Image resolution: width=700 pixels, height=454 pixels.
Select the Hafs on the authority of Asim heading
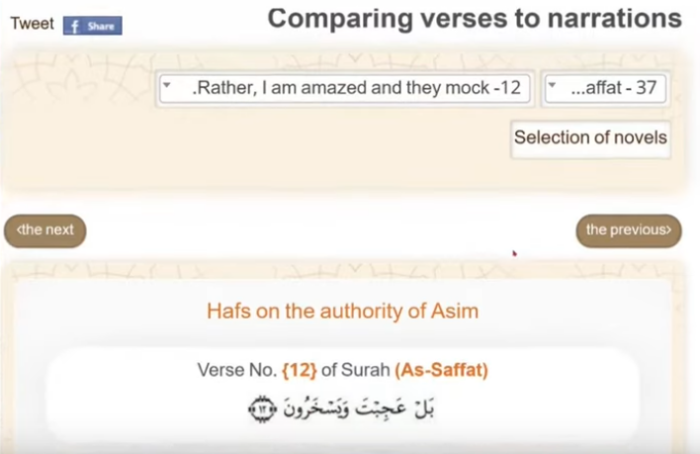point(342,311)
